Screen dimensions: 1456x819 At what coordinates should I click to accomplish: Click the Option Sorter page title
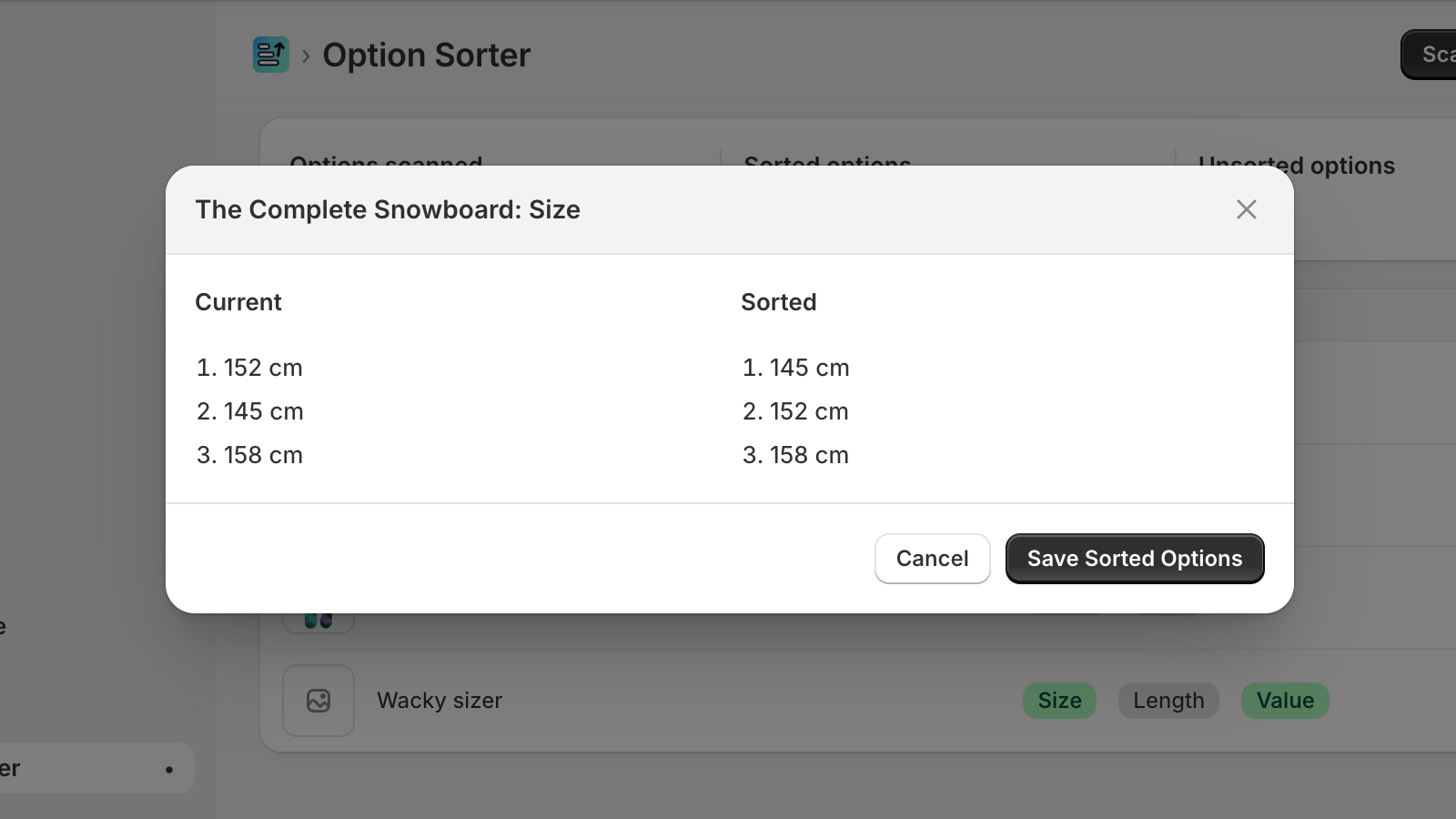point(426,56)
